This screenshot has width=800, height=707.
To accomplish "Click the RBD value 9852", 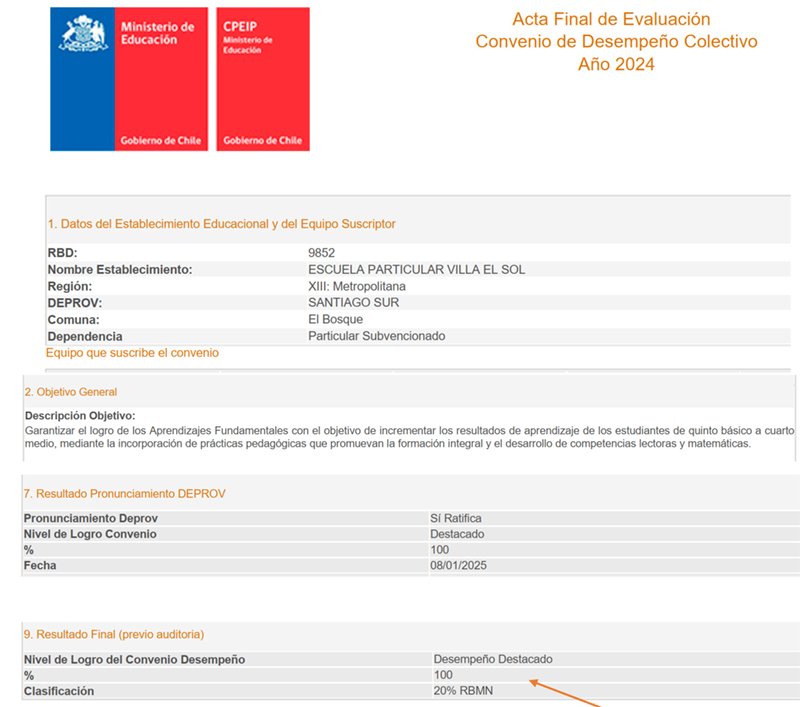I will (x=323, y=253).
